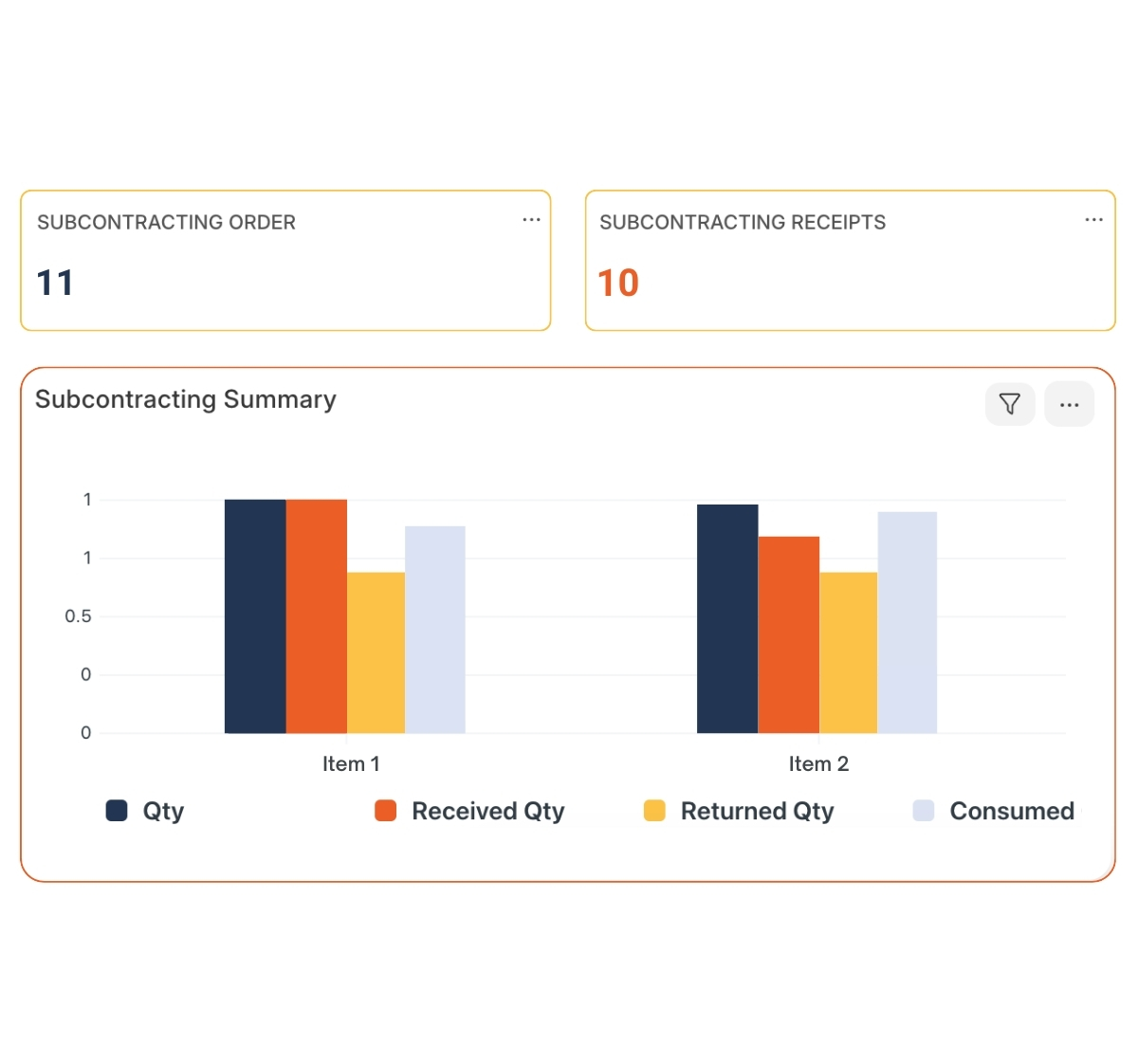Select yellow Returned Qty bar for Item 1
1138x1064 pixels.
pos(376,652)
